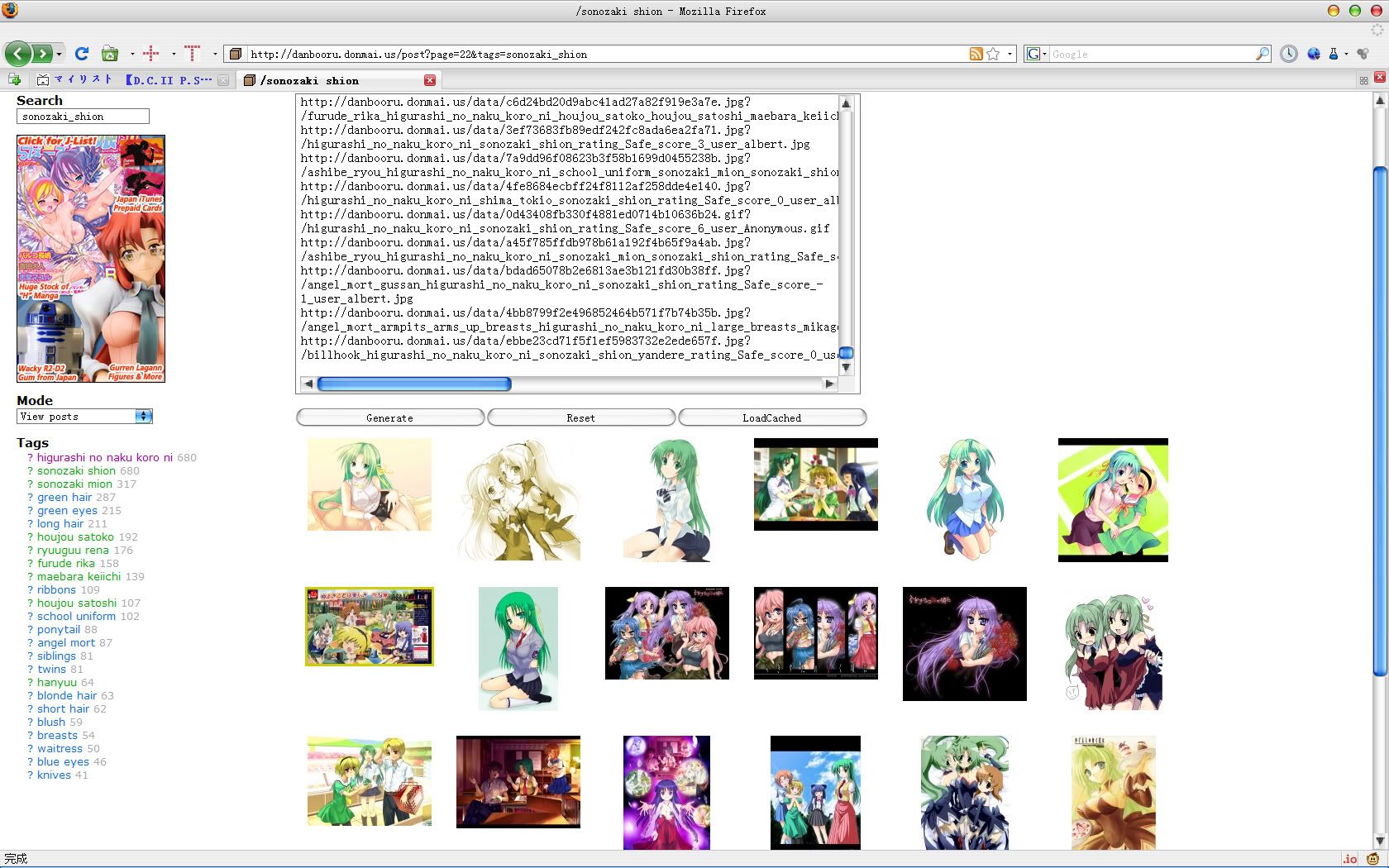Open the dropdown next to the flask icon
This screenshot has height=868, width=1389.
coord(1346,54)
